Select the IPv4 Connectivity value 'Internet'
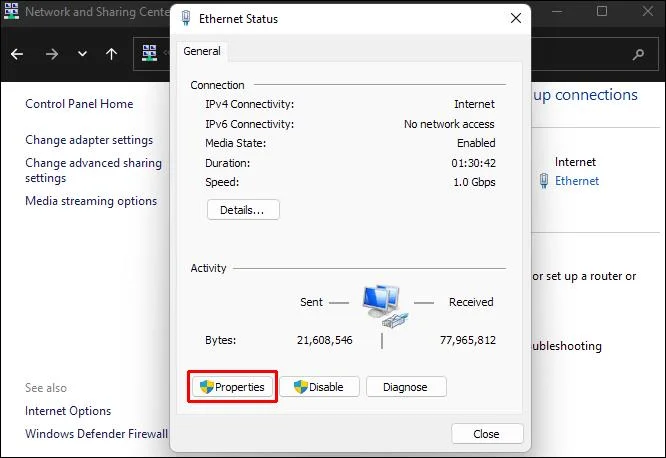 [474, 104]
